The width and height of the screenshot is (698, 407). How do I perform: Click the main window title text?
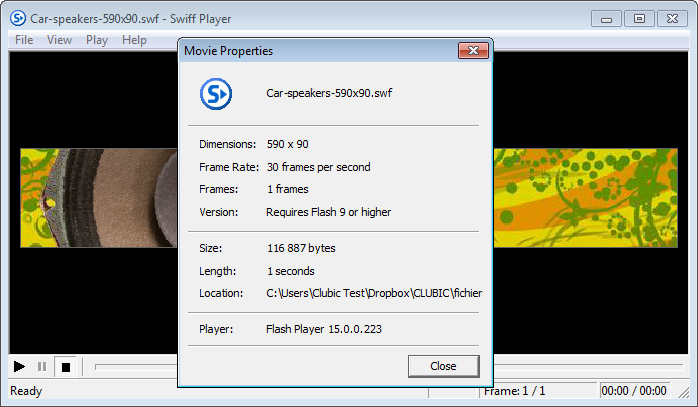tap(131, 19)
